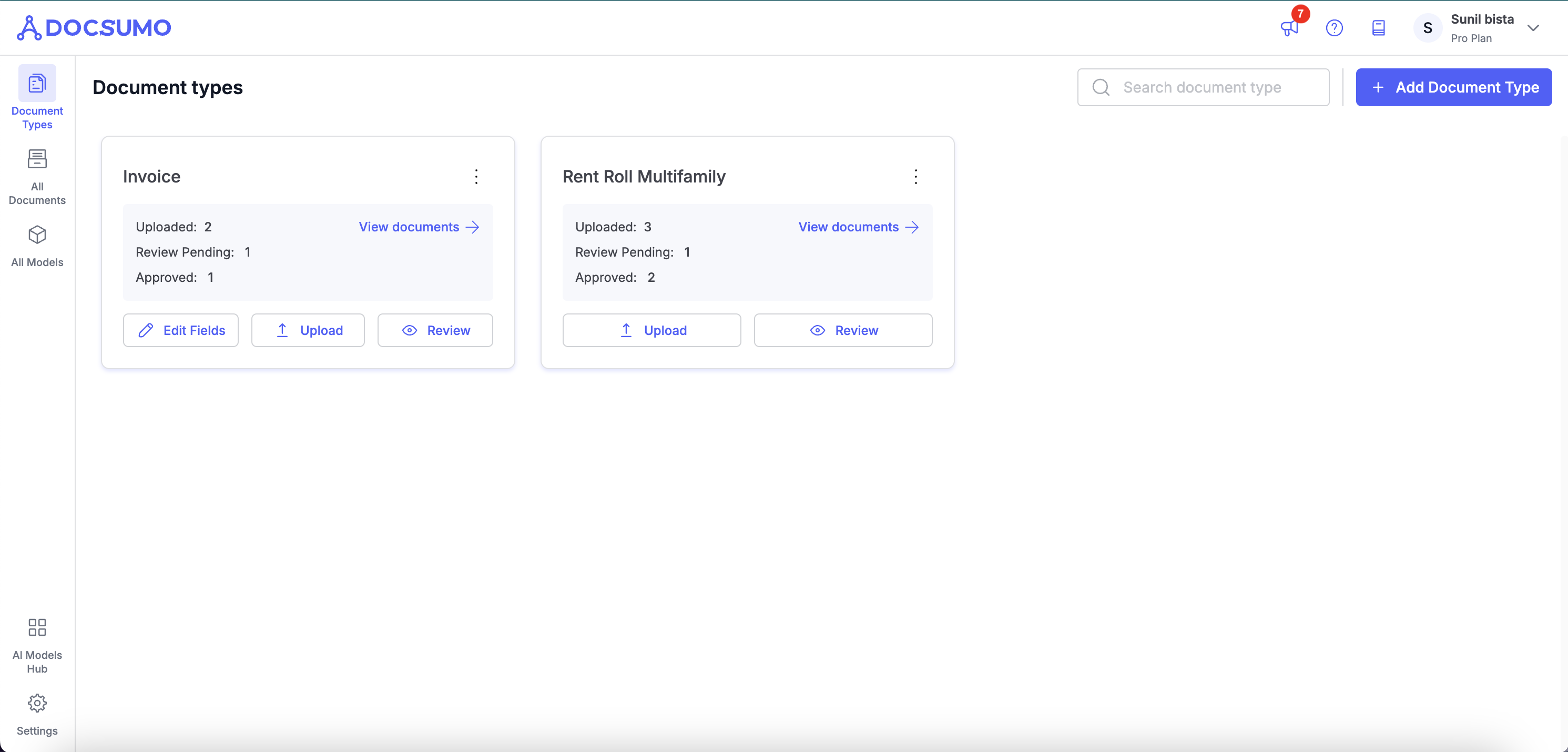The image size is (1568, 752).
Task: Select Document Types sidebar item
Action: [37, 97]
